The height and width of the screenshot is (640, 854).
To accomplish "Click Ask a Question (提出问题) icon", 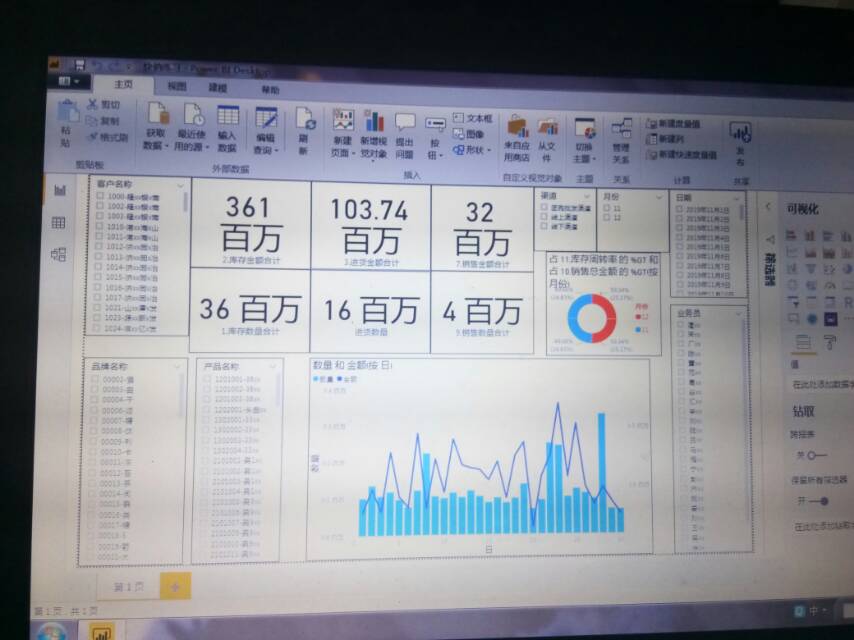I will point(405,123).
